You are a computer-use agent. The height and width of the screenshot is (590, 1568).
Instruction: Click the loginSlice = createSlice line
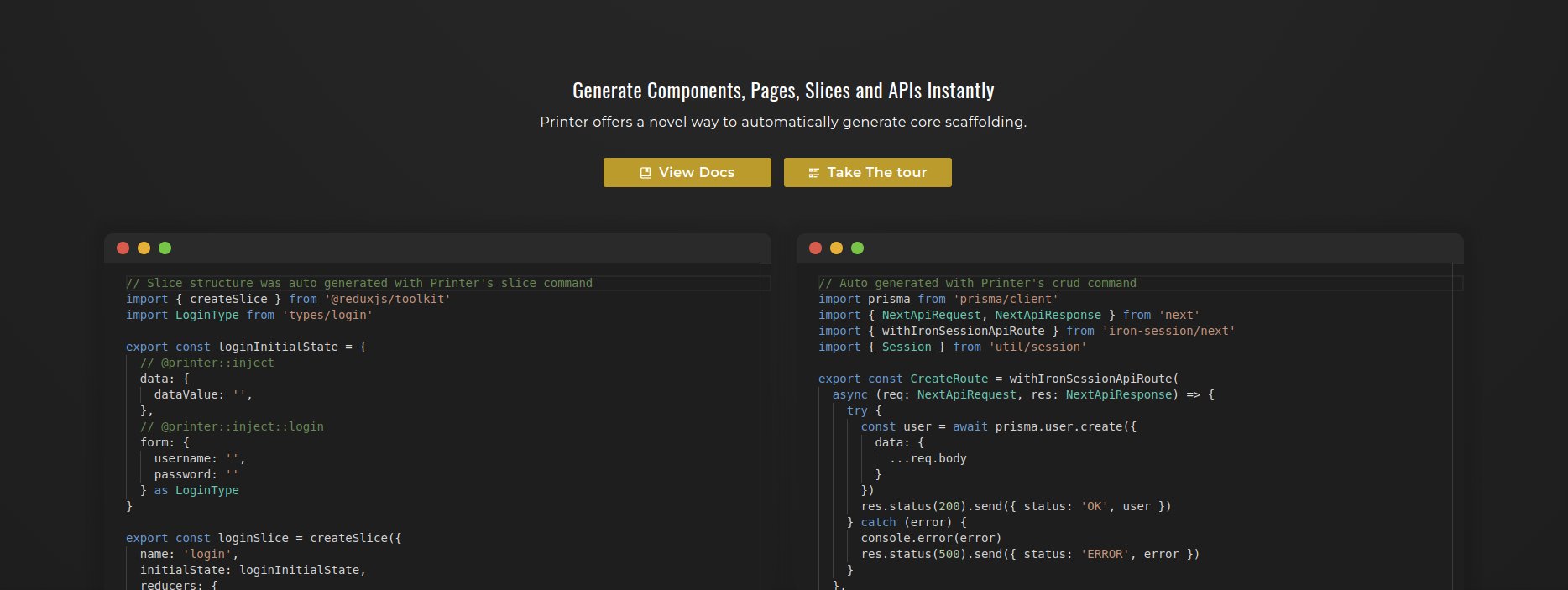click(264, 538)
